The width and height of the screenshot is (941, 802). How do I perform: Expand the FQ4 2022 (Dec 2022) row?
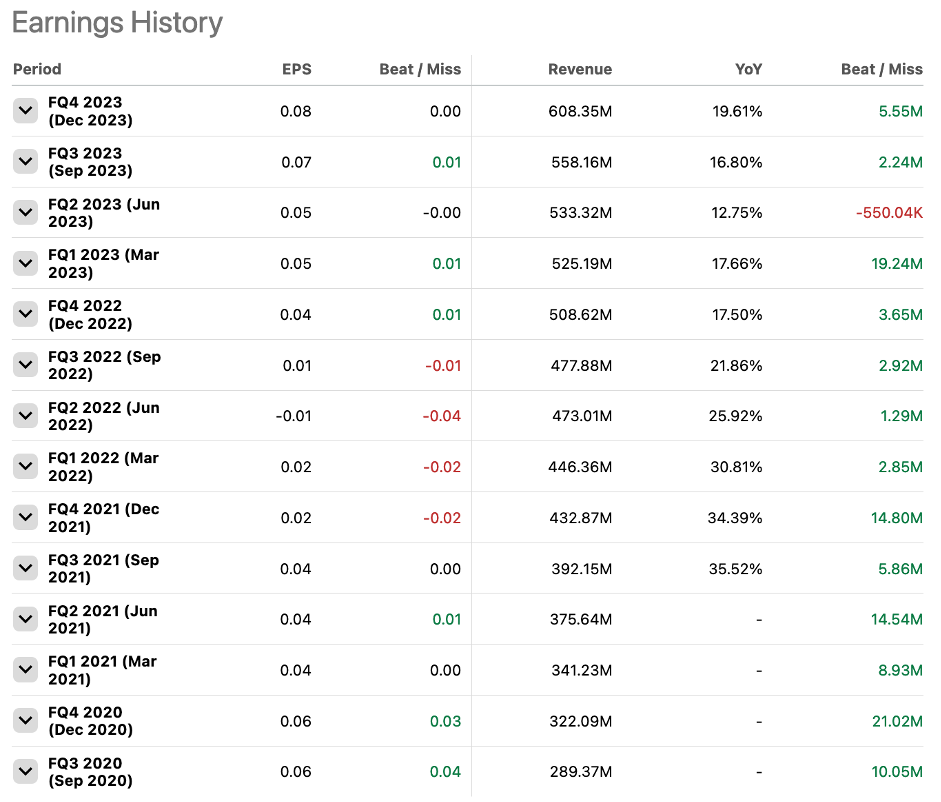pyautogui.click(x=25, y=314)
